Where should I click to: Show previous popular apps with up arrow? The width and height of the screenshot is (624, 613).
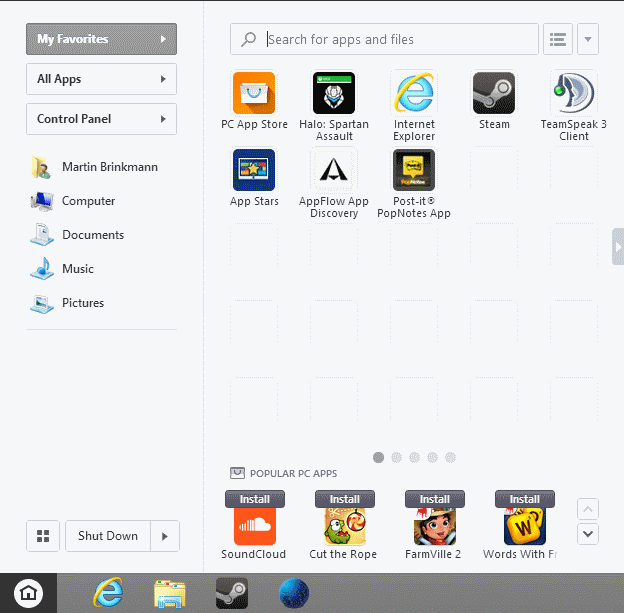click(588, 509)
